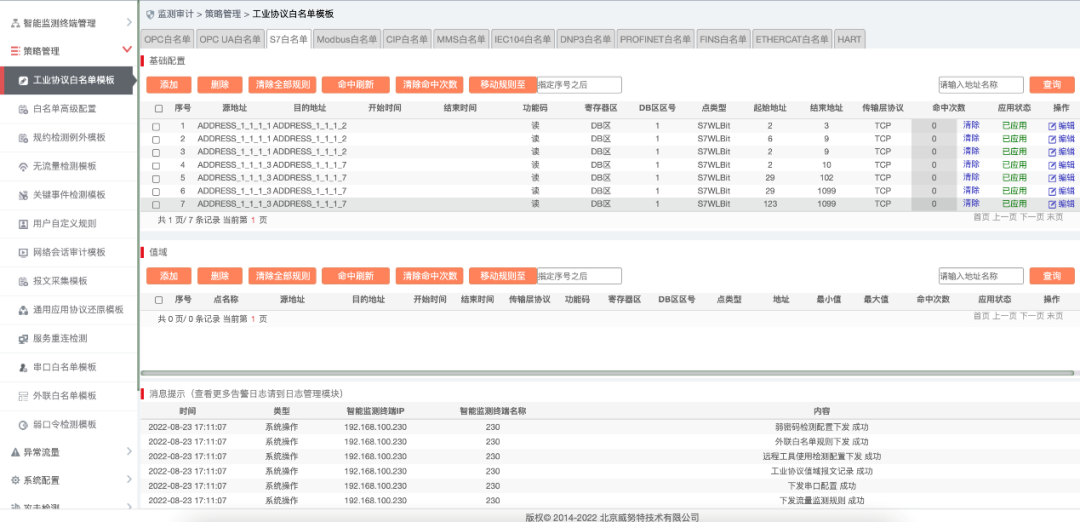Click 监测审计 in the breadcrumb

click(x=175, y=13)
